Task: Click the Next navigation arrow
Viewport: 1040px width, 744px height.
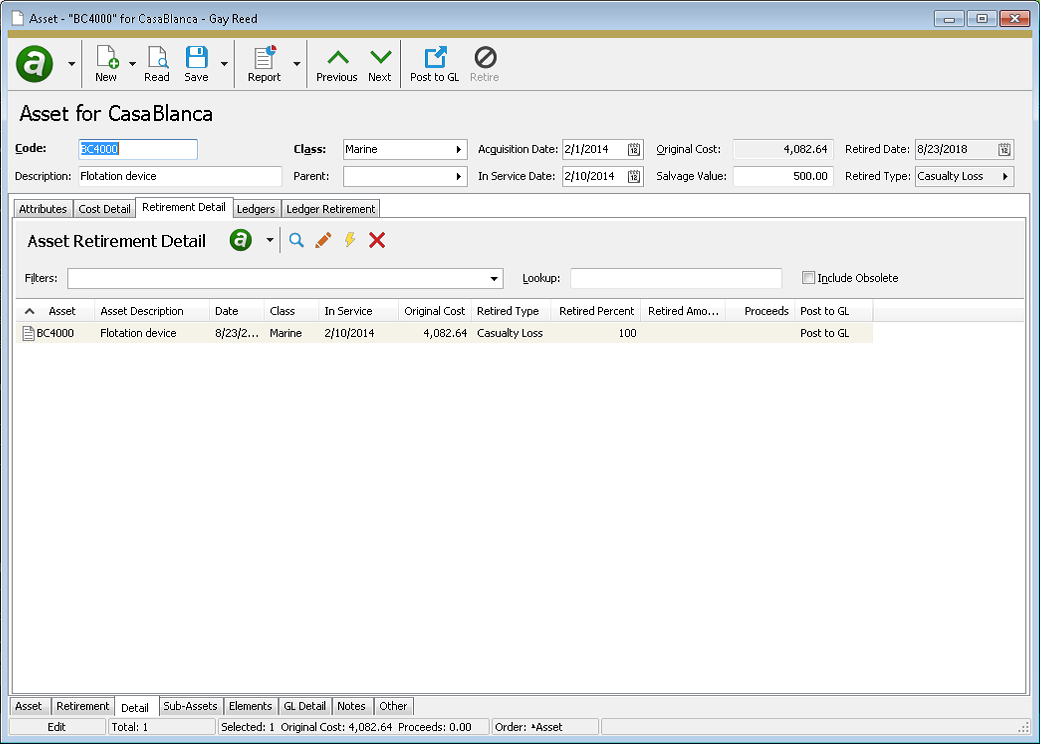Action: 380,62
